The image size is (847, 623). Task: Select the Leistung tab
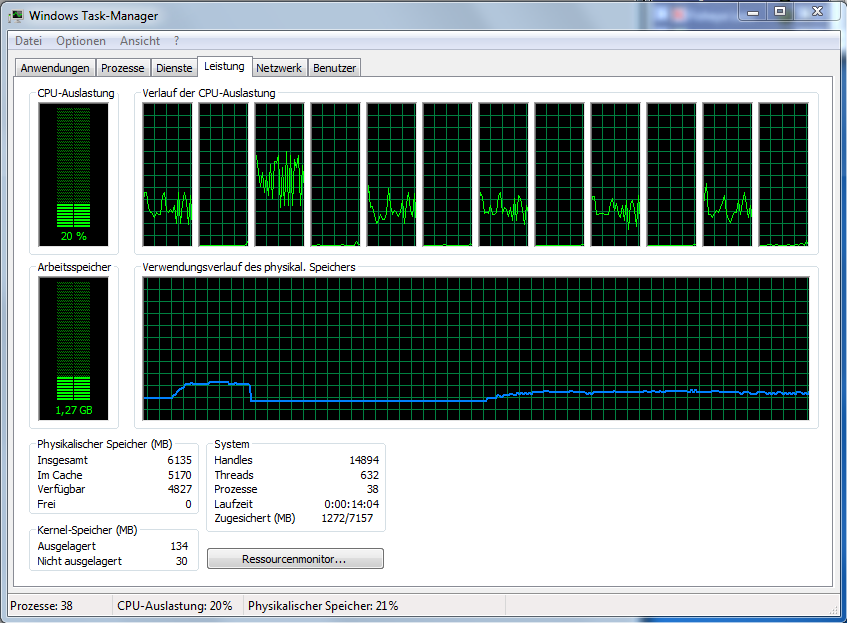[224, 67]
